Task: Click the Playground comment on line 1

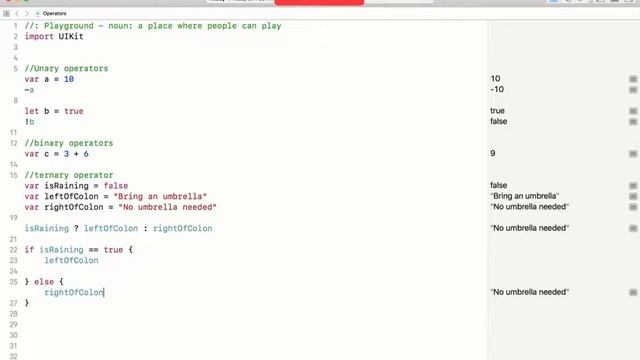Action: (153, 26)
